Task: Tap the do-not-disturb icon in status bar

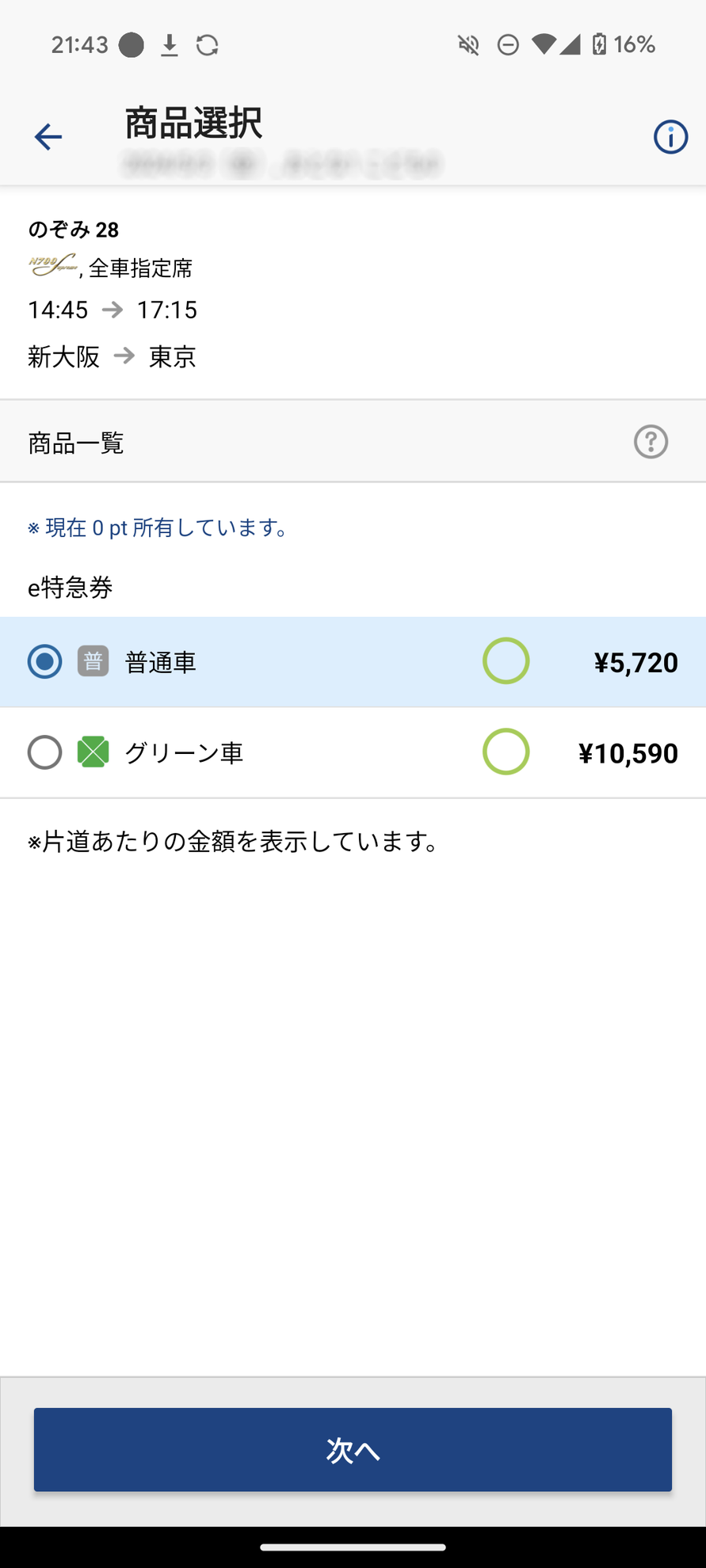Action: click(507, 44)
